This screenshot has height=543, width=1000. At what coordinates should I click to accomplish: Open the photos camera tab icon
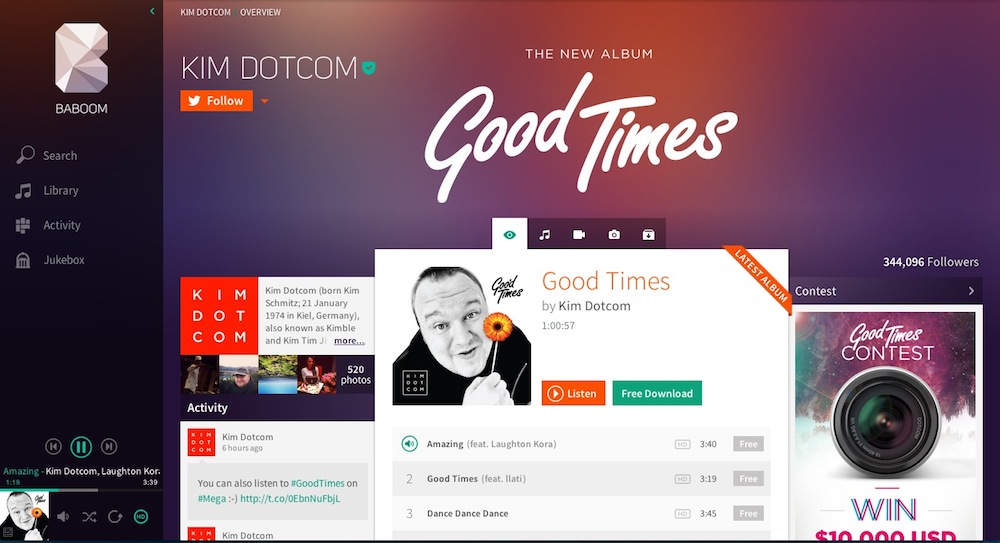pyautogui.click(x=614, y=235)
